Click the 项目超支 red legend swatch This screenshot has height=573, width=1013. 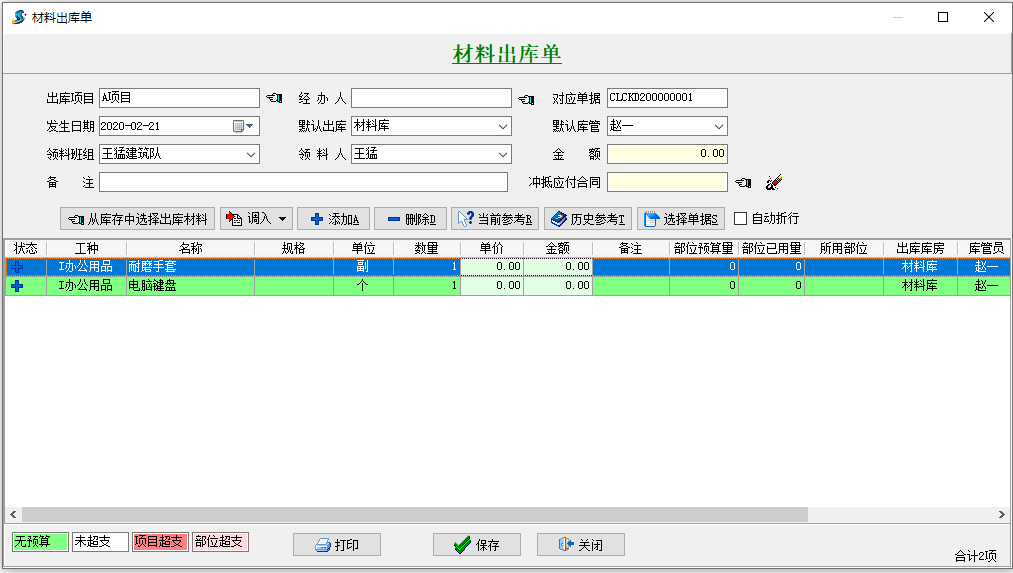159,542
